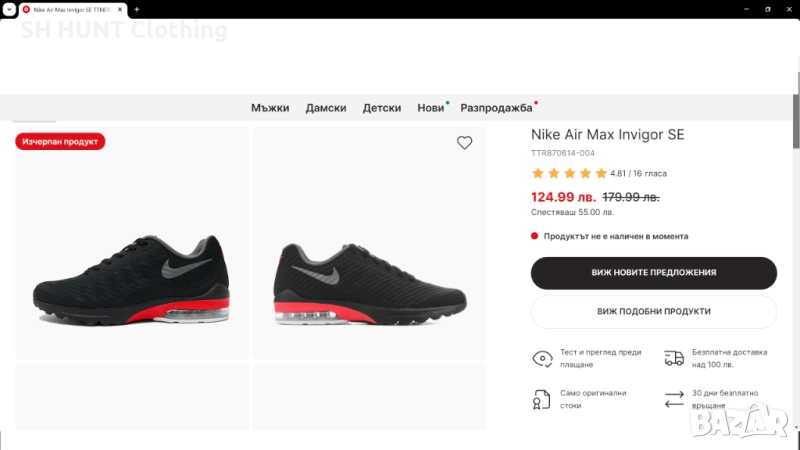Image resolution: width=800 pixels, height=450 pixels.
Task: Open the right side-view shoe image
Action: (369, 243)
